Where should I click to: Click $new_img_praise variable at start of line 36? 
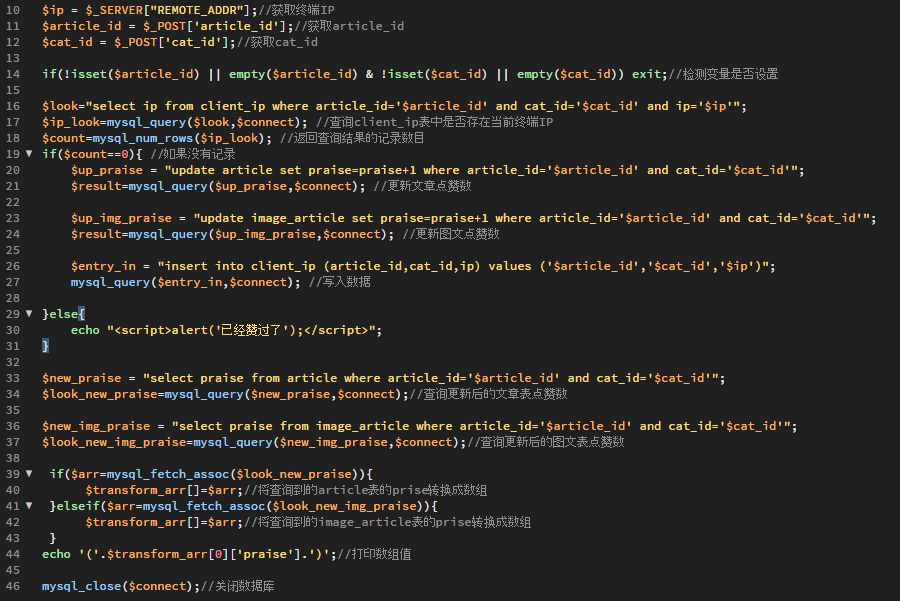pyautogui.click(x=96, y=426)
